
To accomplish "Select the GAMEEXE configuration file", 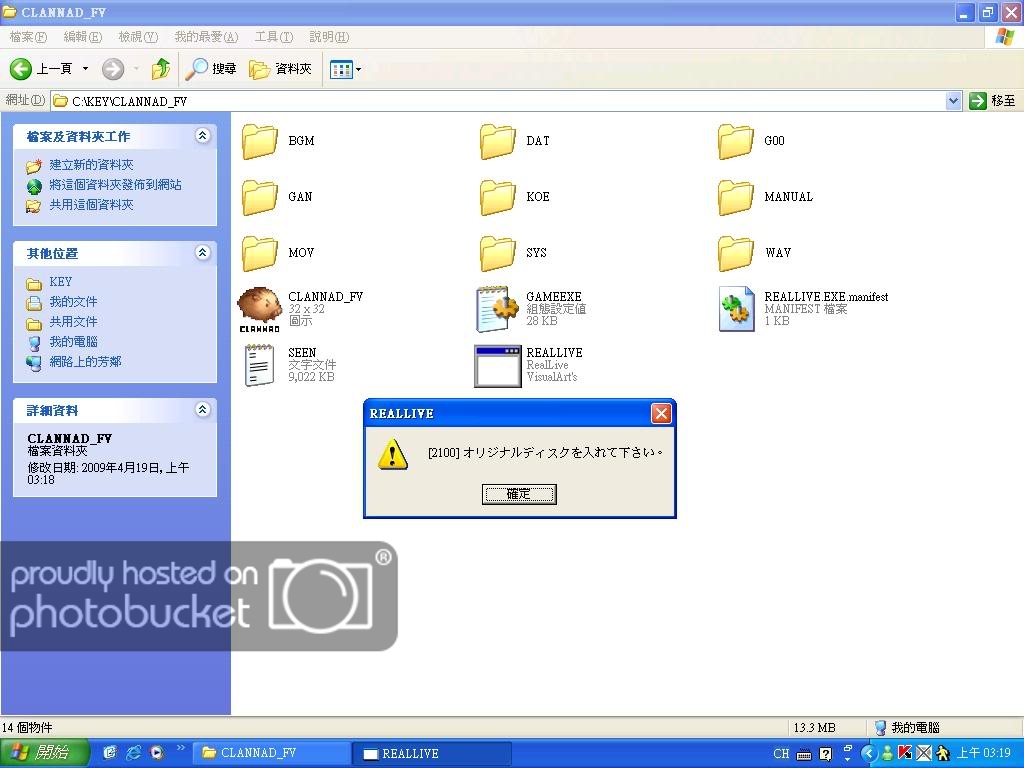I will 530,308.
